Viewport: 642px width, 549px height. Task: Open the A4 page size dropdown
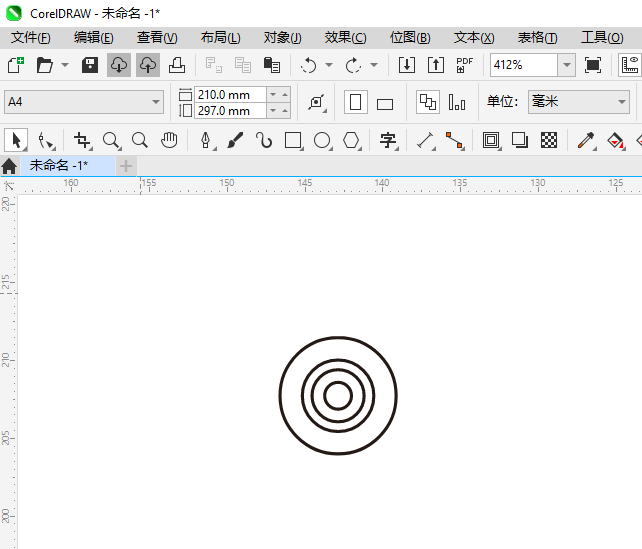coord(156,102)
